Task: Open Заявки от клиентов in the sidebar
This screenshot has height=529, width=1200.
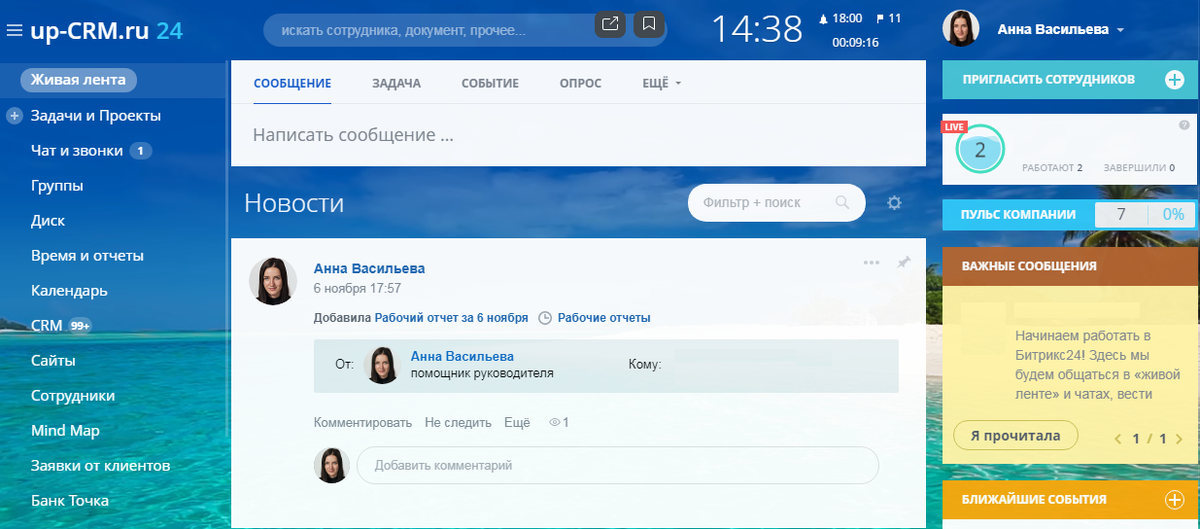Action: [101, 466]
